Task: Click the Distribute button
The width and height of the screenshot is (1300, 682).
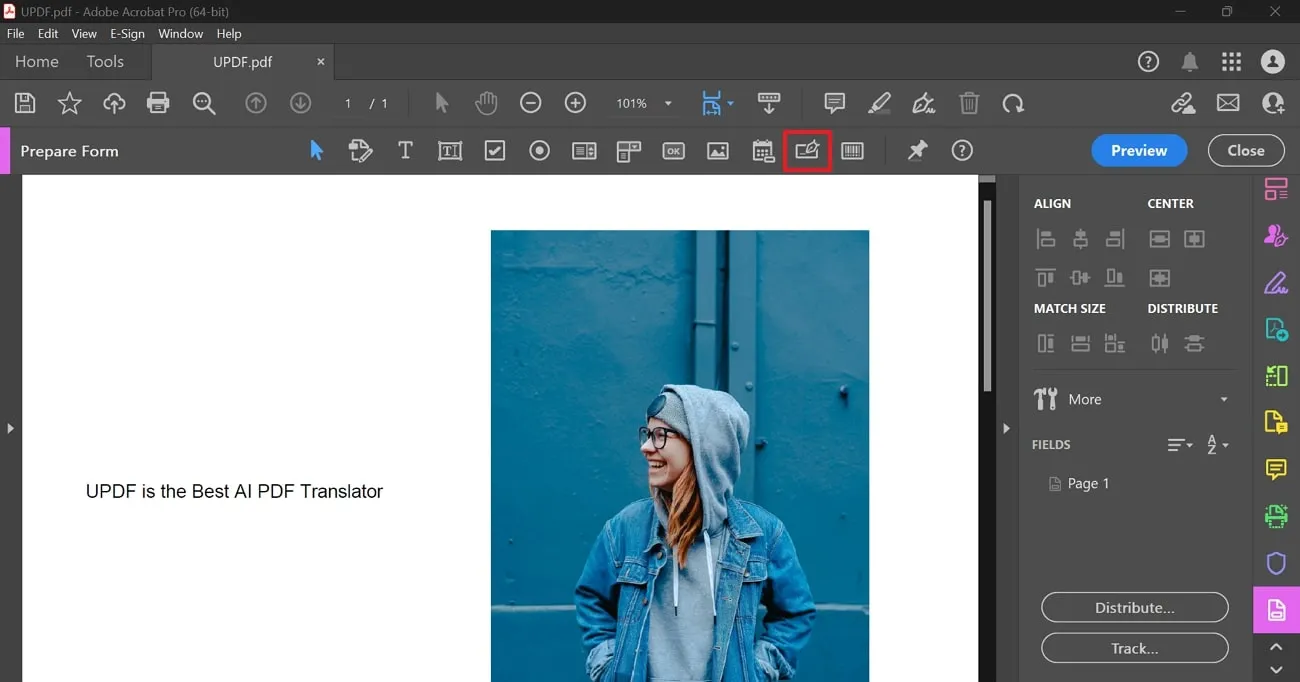Action: click(x=1135, y=607)
